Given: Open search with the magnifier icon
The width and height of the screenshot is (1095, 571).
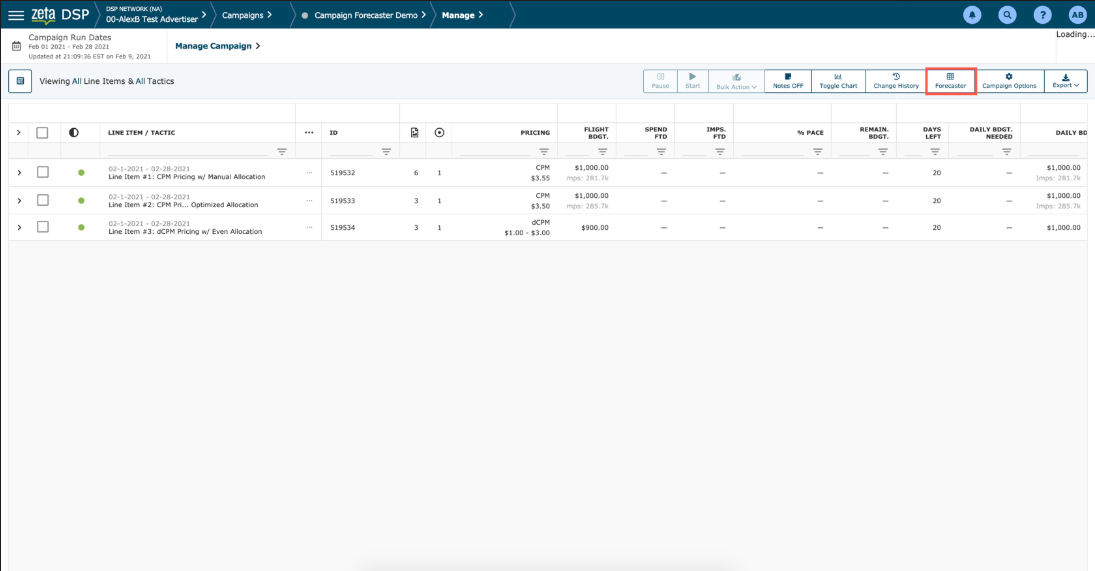Looking at the screenshot, I should [x=1007, y=15].
